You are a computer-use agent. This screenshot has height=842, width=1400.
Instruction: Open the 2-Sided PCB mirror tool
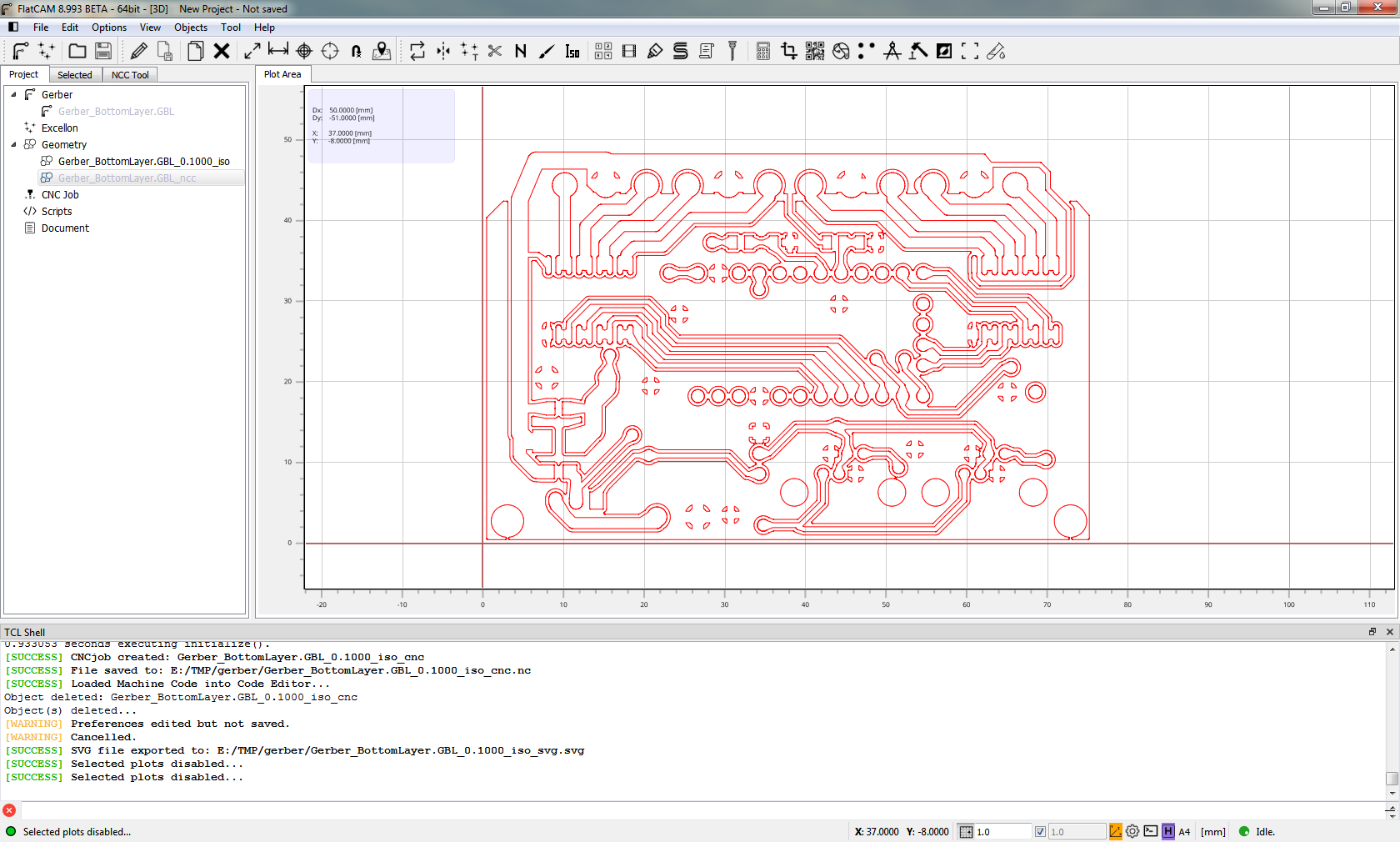pos(443,51)
